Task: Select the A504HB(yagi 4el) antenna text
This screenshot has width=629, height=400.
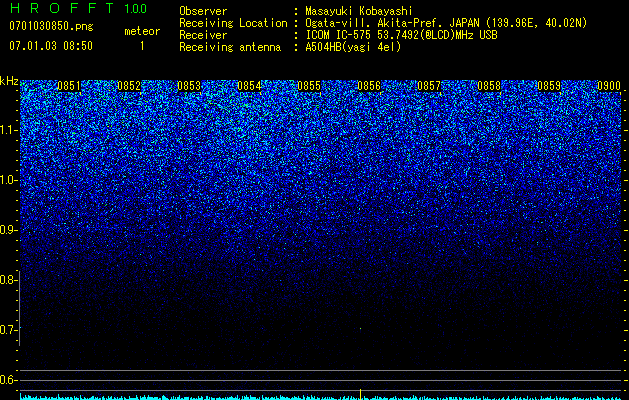Action: pos(353,47)
